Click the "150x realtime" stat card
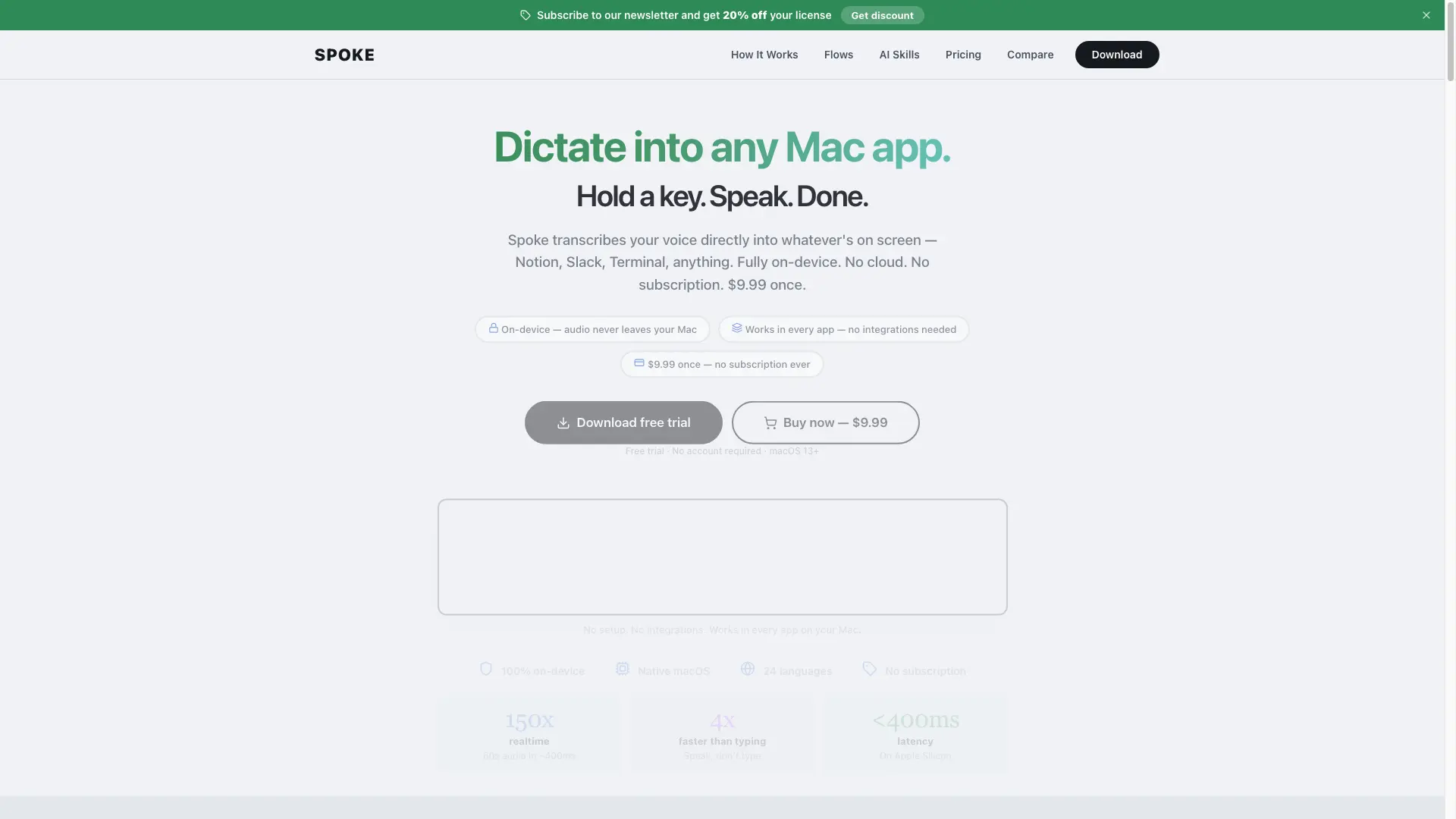This screenshot has width=1456, height=819. click(x=529, y=735)
